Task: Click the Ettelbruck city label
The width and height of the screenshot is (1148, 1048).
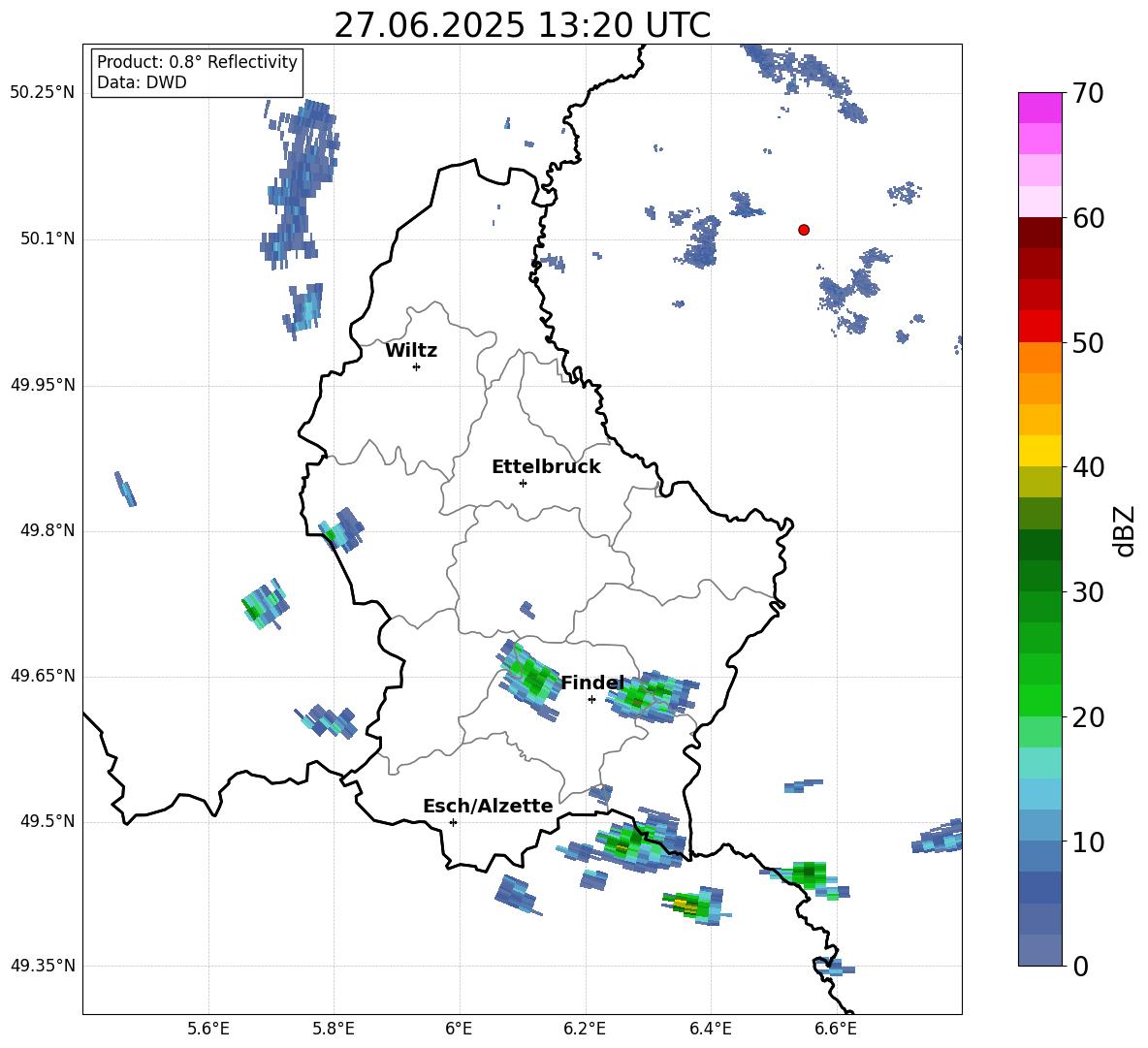Action: pyautogui.click(x=546, y=467)
